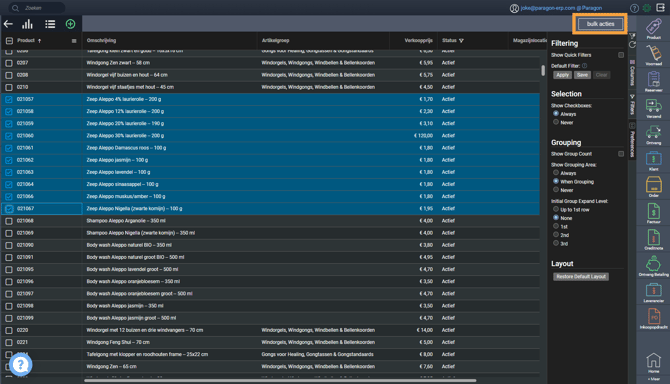
Task: Click Apply for the default filter
Action: [x=562, y=75]
